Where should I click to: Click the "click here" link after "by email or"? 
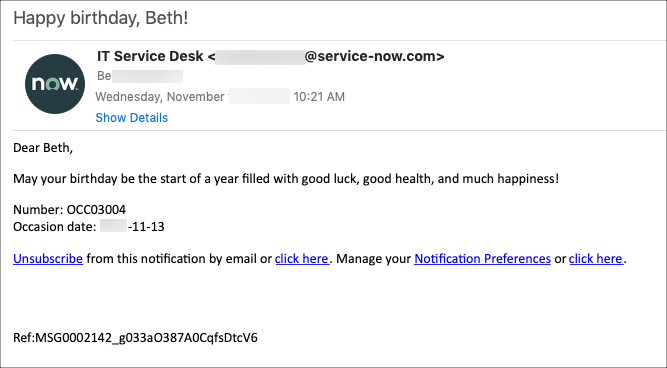pos(302,259)
